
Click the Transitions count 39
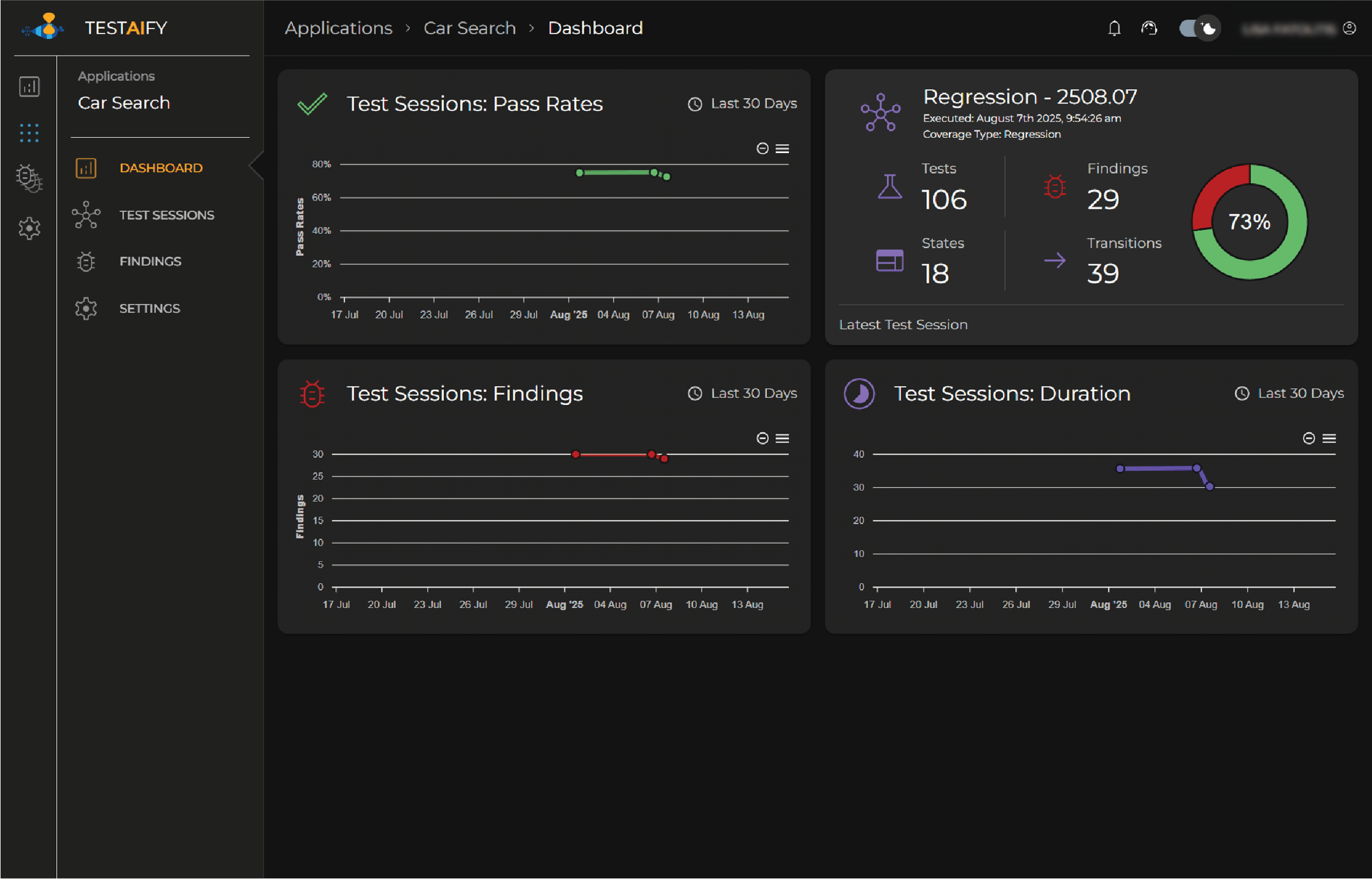tap(1103, 274)
